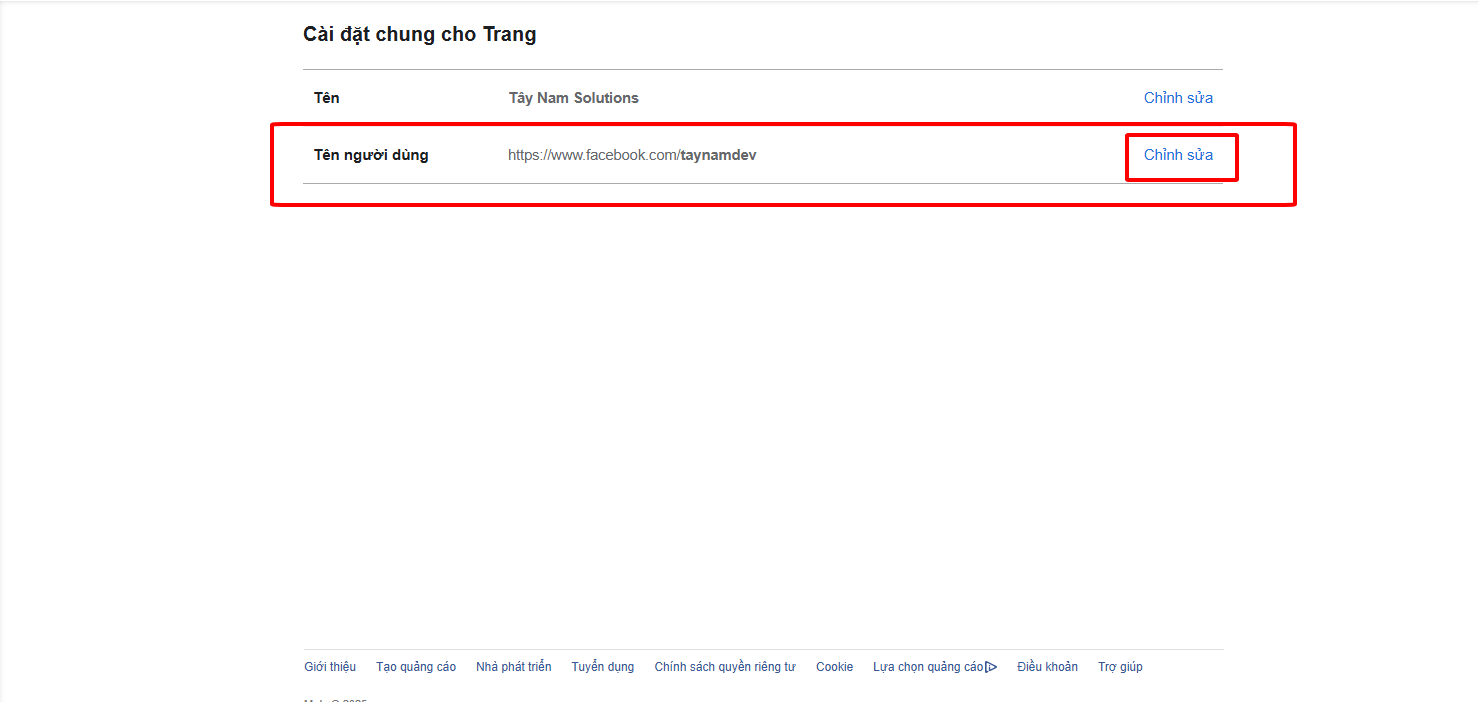The image size is (1478, 702).
Task: Click Trợ giúp in the footer
Action: pos(1120,667)
